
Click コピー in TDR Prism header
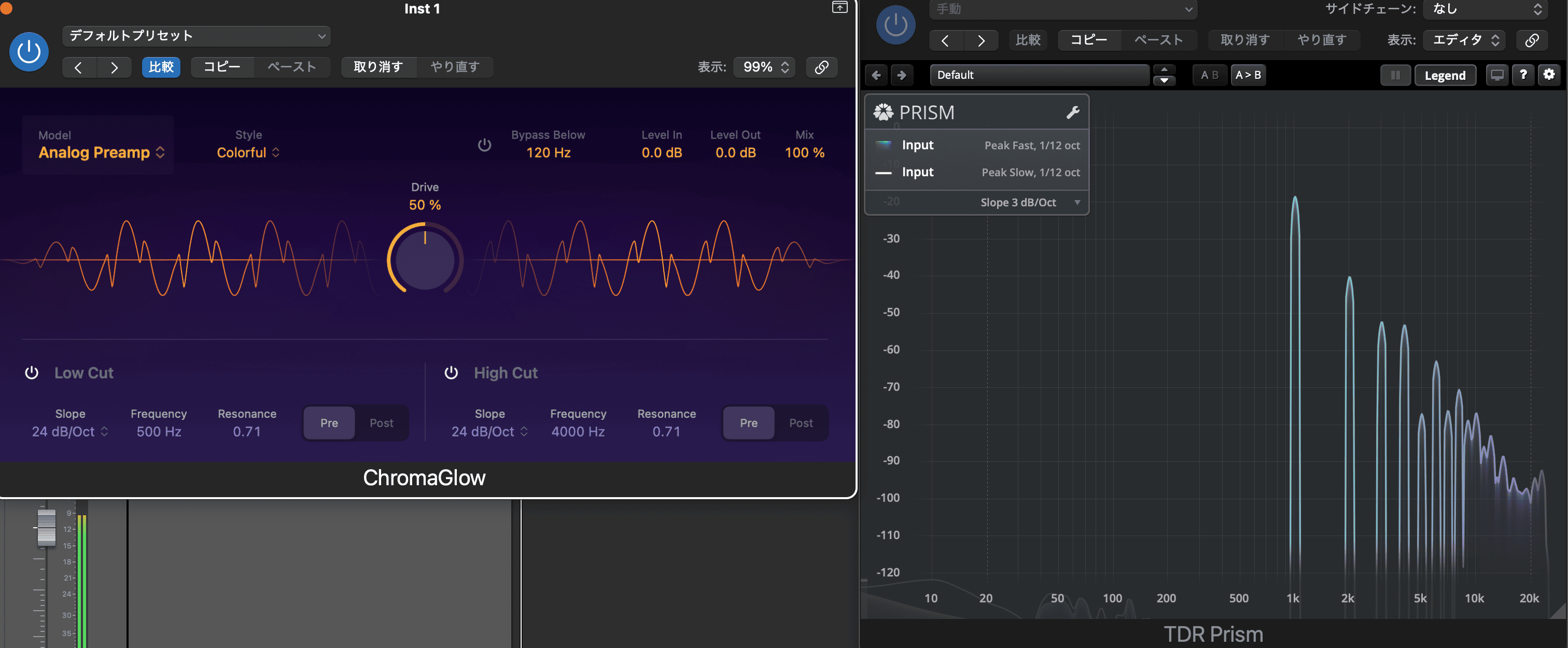1089,40
